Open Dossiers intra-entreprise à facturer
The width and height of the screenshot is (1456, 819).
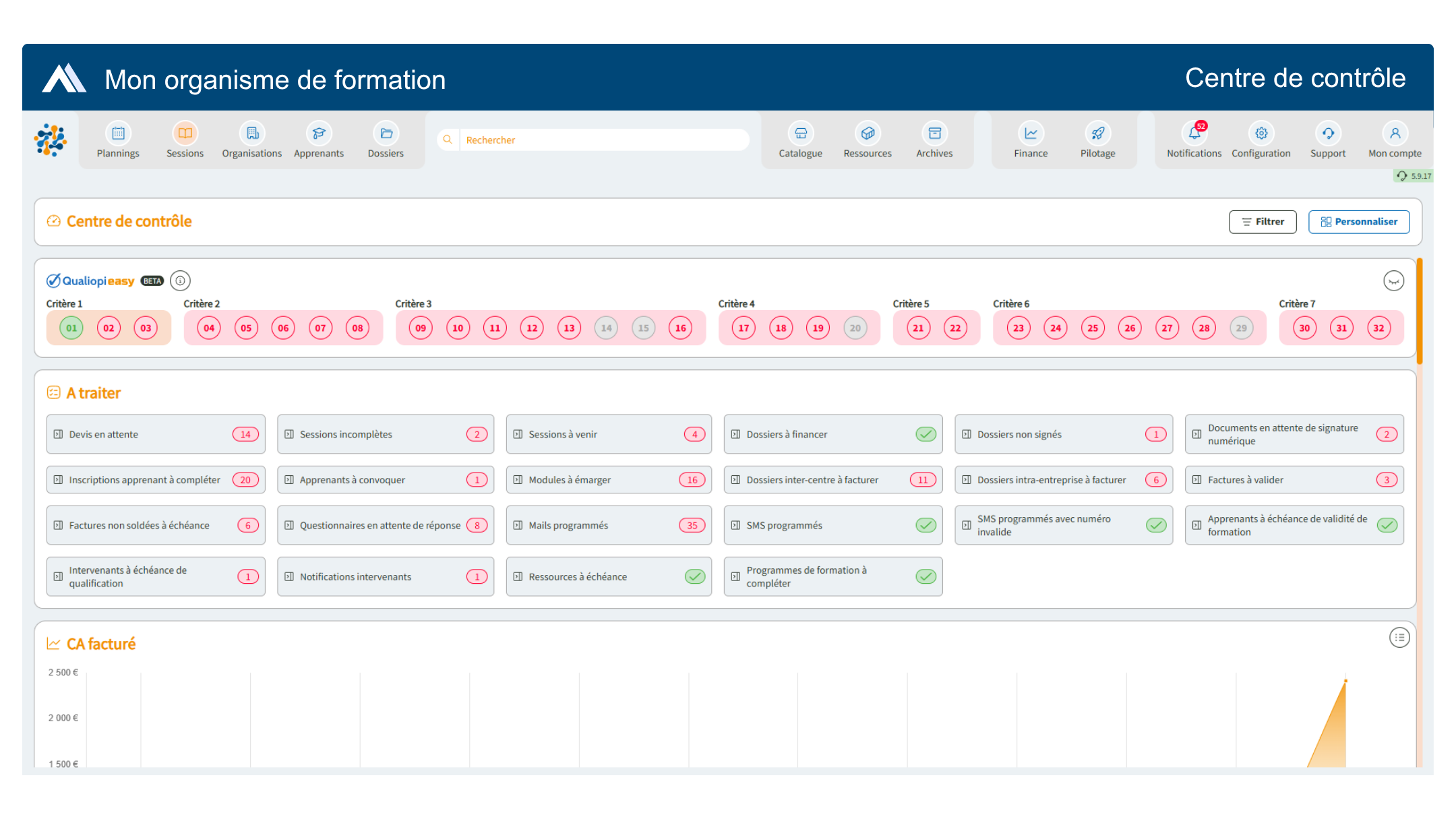tap(1064, 480)
